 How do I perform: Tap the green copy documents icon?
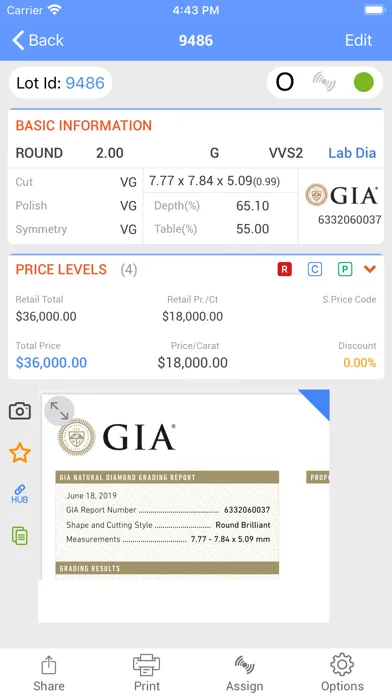point(20,535)
